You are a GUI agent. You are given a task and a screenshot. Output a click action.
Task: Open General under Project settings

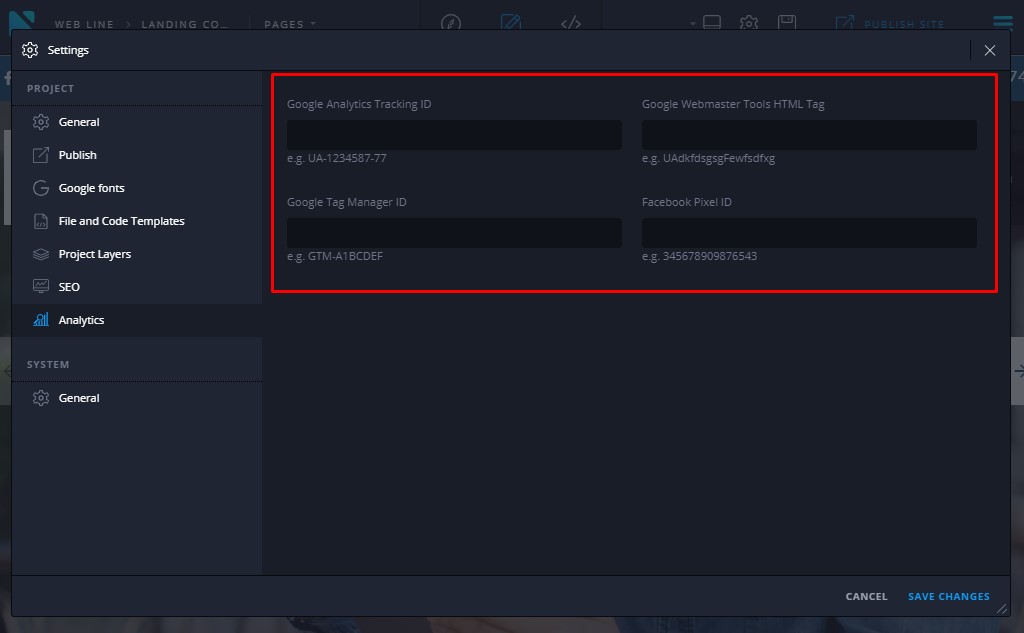pyautogui.click(x=136, y=122)
